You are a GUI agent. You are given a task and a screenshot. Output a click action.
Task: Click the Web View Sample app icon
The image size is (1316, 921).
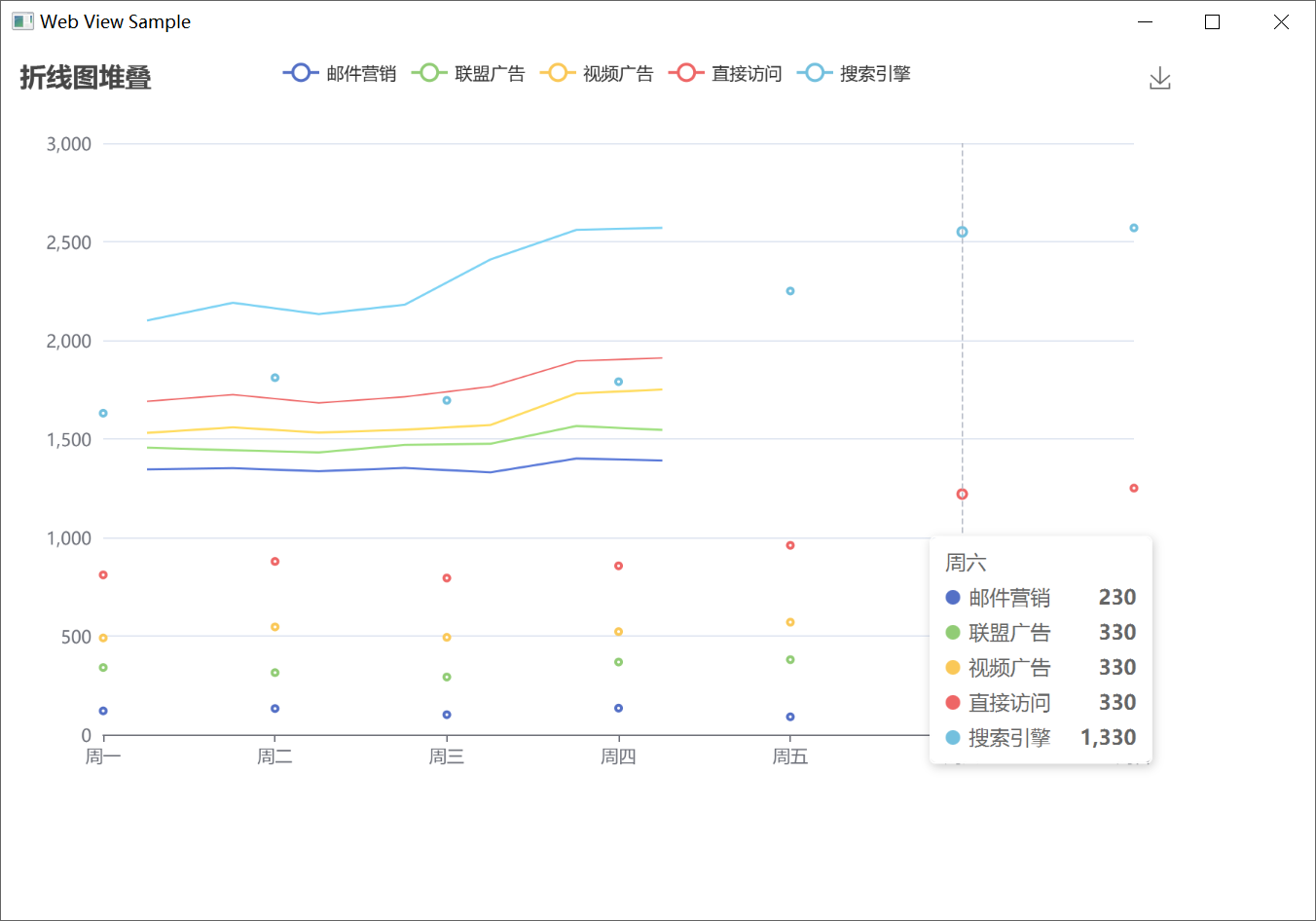(x=22, y=21)
